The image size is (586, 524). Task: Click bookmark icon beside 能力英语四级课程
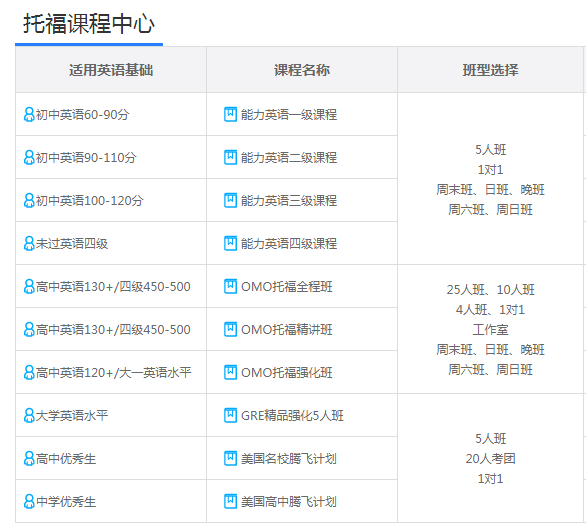[x=230, y=243]
